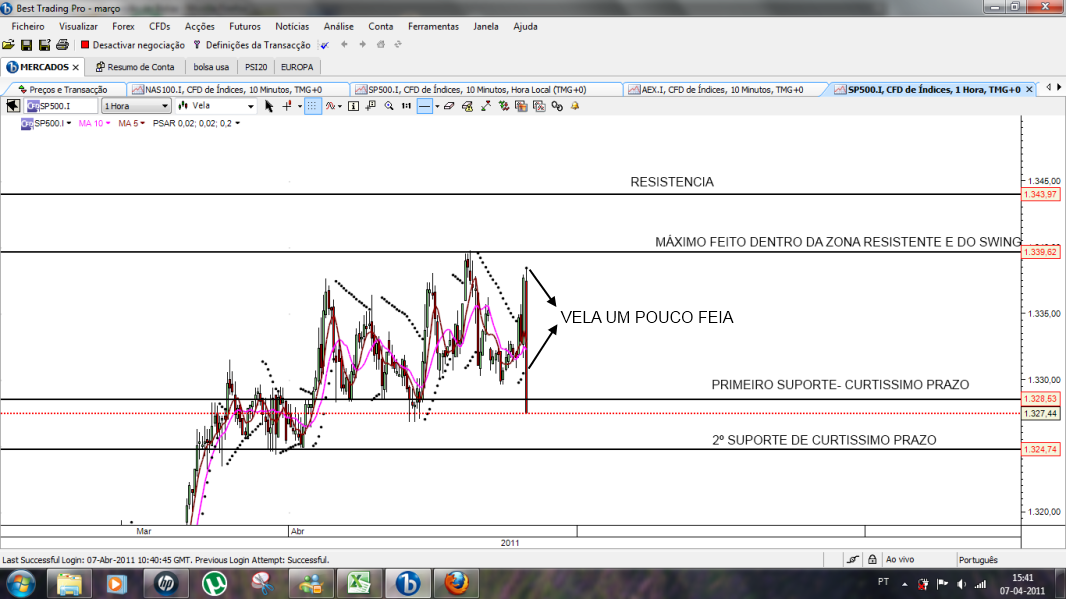
Task: Toggle the horizontal line drawing tool
Action: (424, 106)
